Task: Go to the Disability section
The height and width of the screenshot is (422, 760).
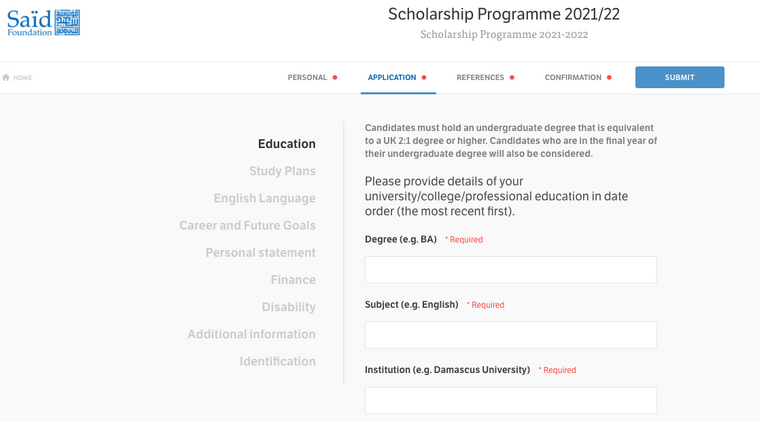Action: click(x=288, y=307)
